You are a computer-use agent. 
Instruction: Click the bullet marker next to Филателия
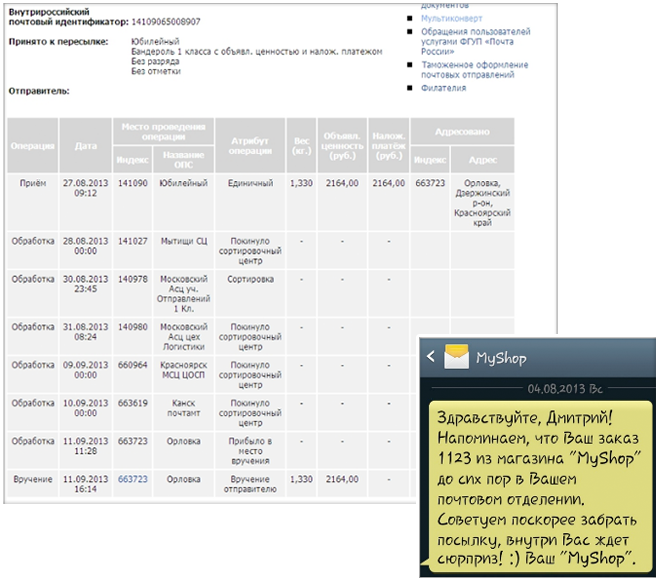411,88
